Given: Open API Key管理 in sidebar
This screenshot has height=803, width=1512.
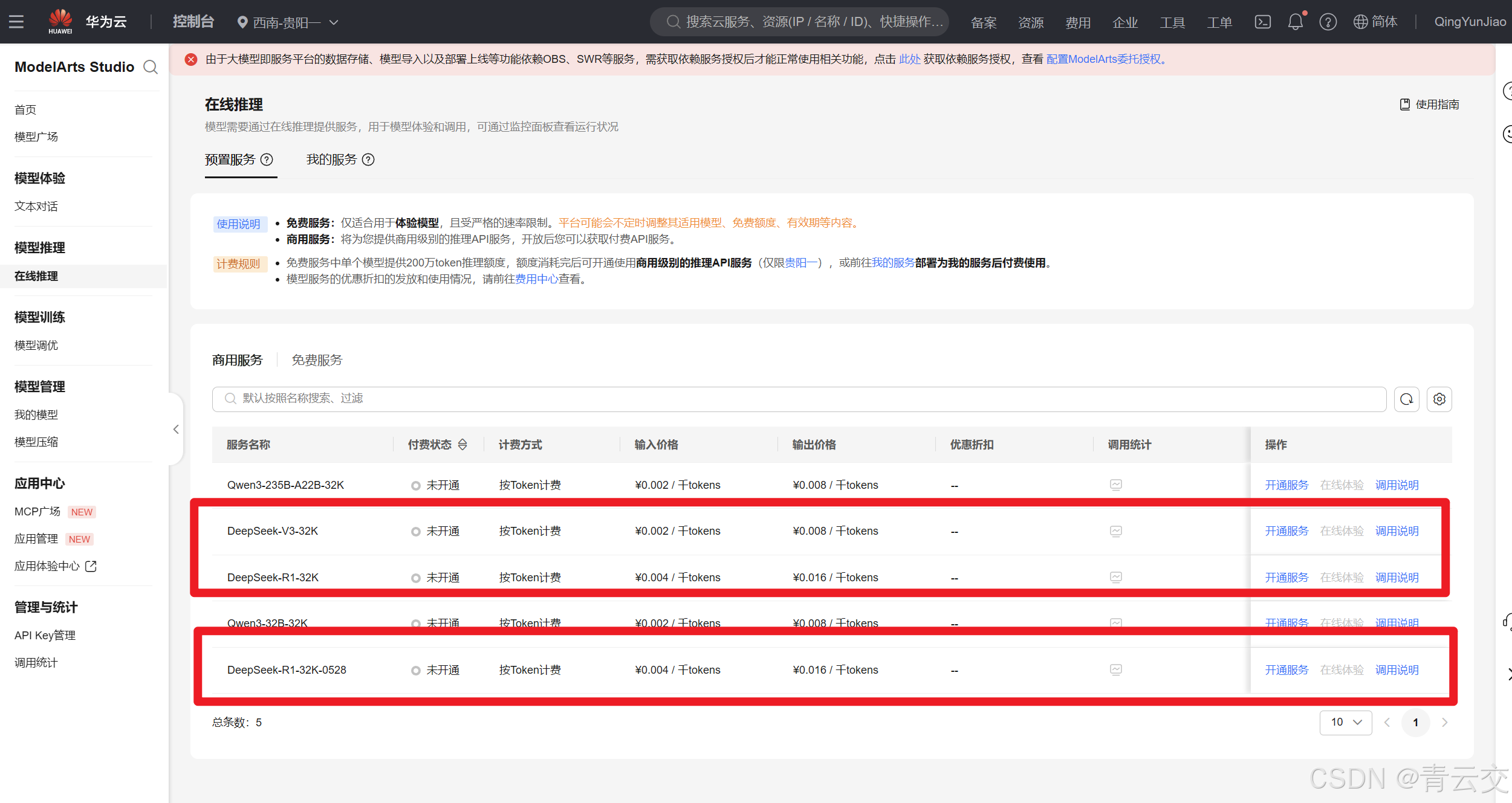Looking at the screenshot, I should click(x=45, y=636).
